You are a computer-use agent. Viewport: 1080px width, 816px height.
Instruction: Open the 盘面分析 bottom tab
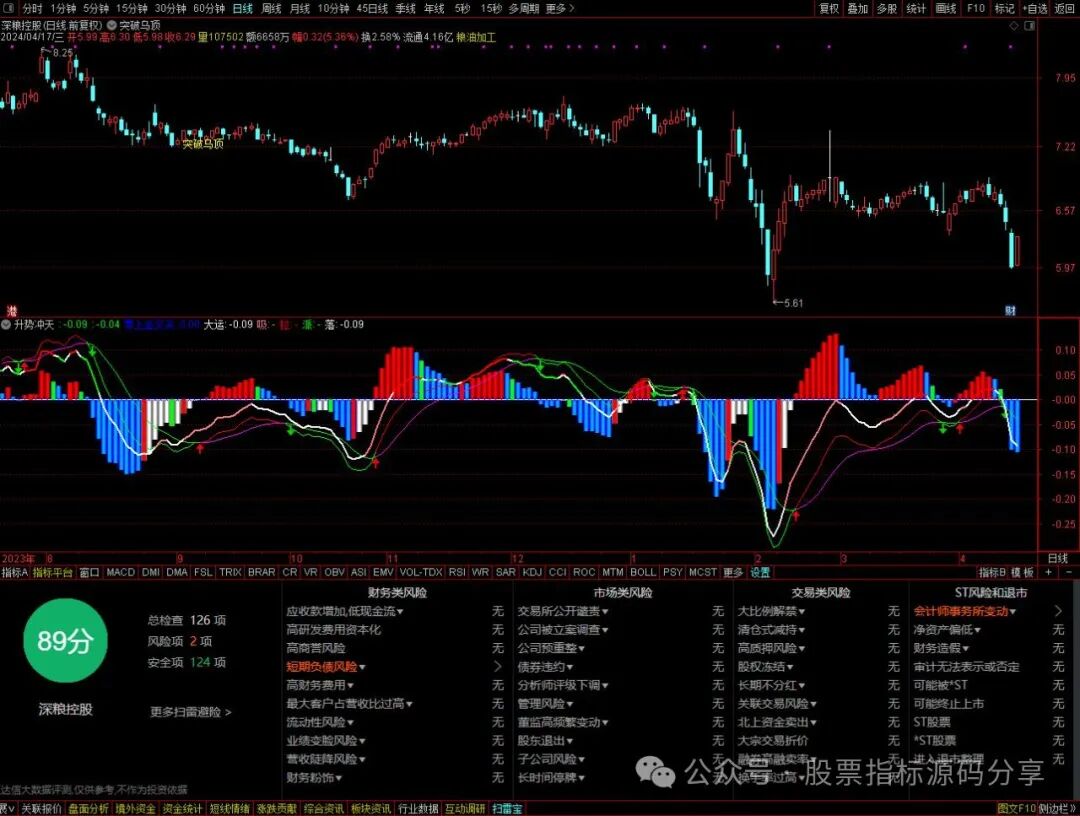tap(88, 808)
